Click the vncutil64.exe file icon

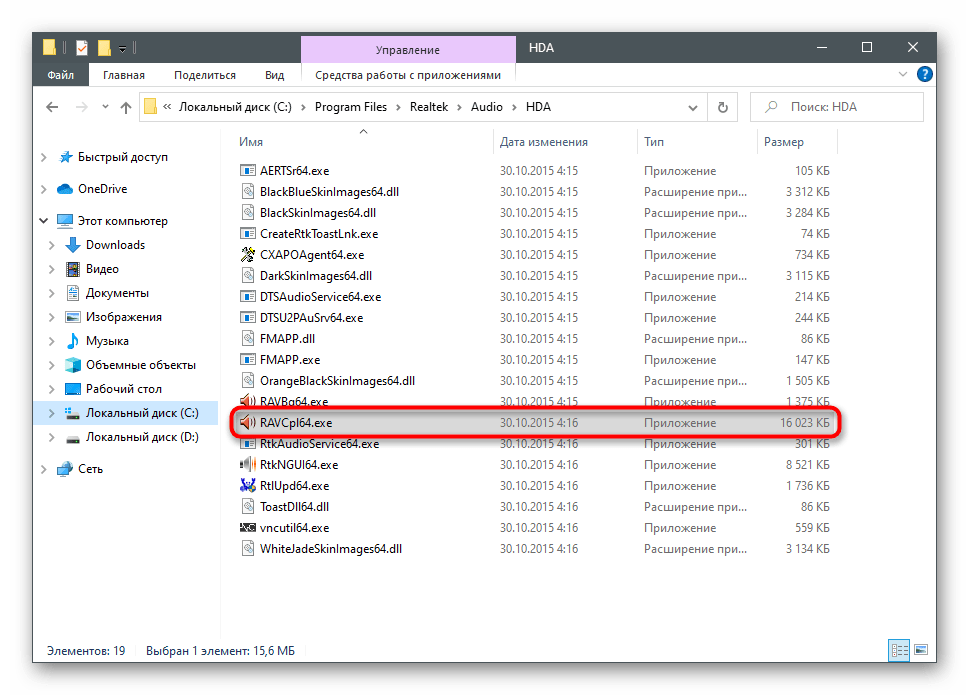tap(248, 528)
